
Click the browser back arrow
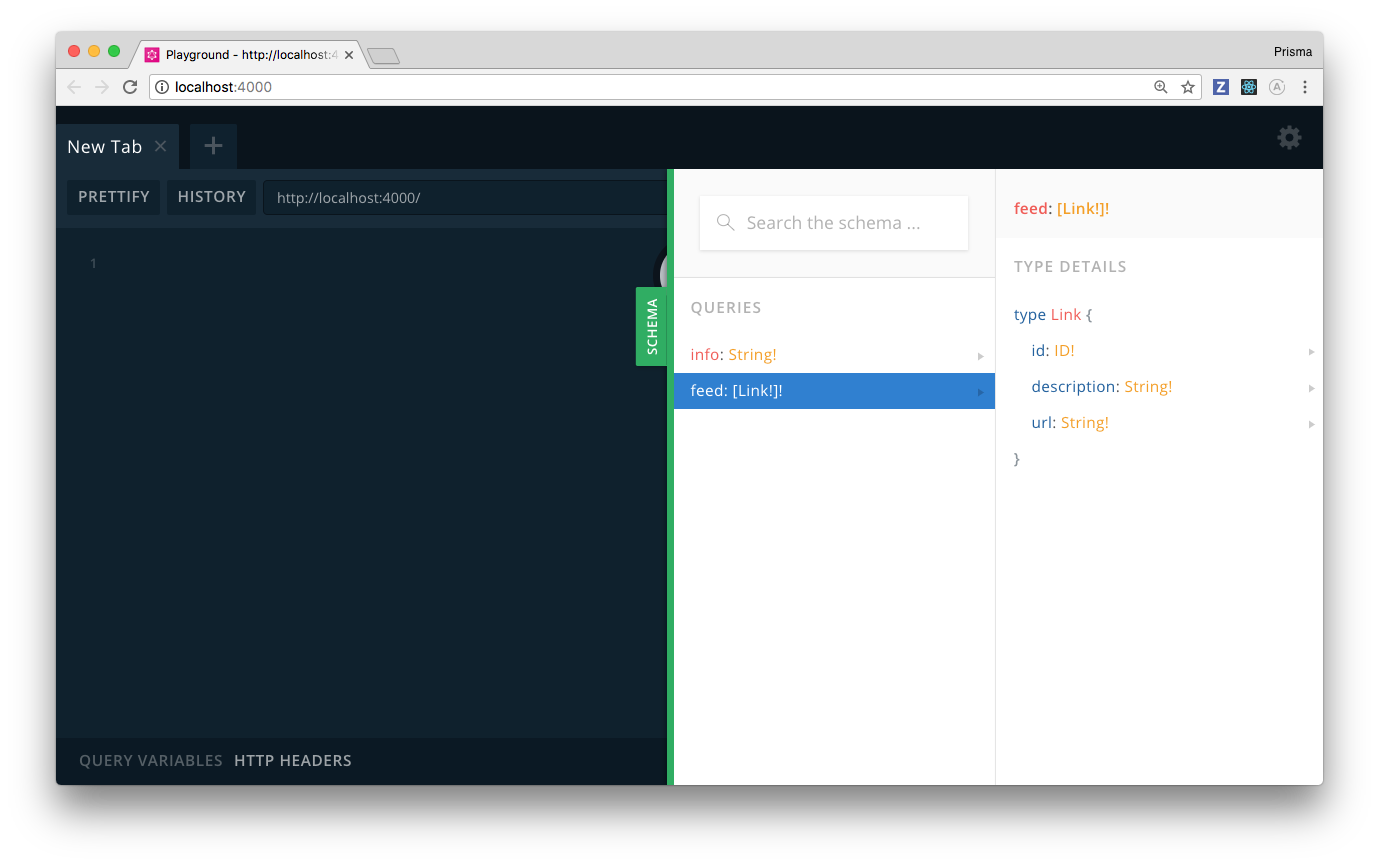74,87
